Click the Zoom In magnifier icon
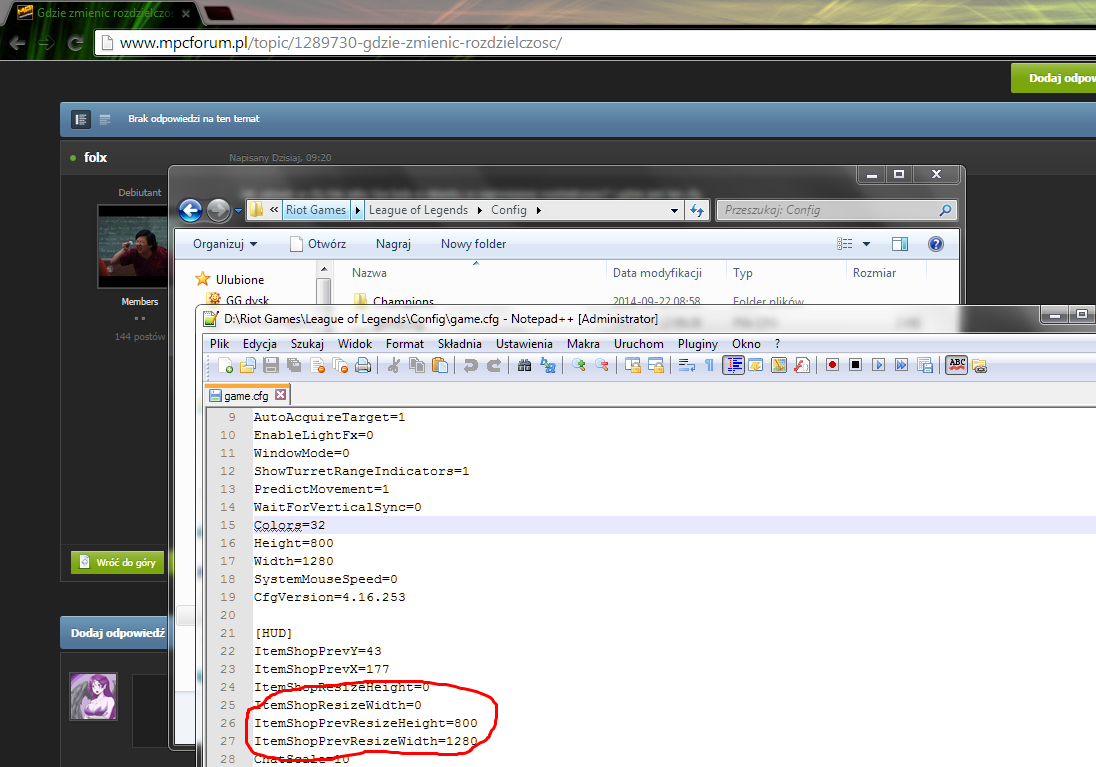Viewport: 1096px width, 767px height. pyautogui.click(x=578, y=365)
